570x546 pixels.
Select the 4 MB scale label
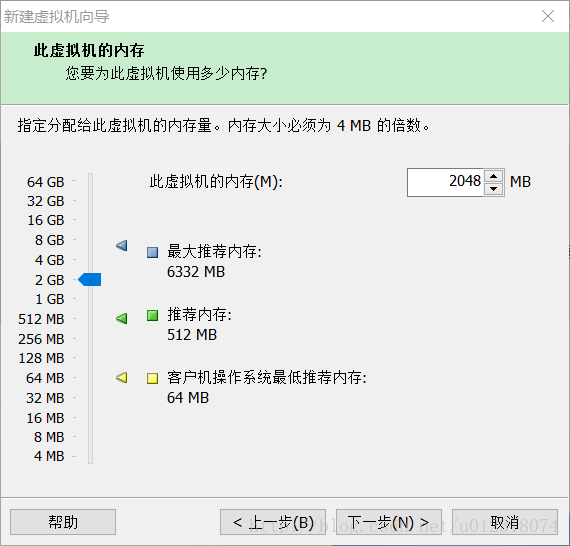[49, 456]
